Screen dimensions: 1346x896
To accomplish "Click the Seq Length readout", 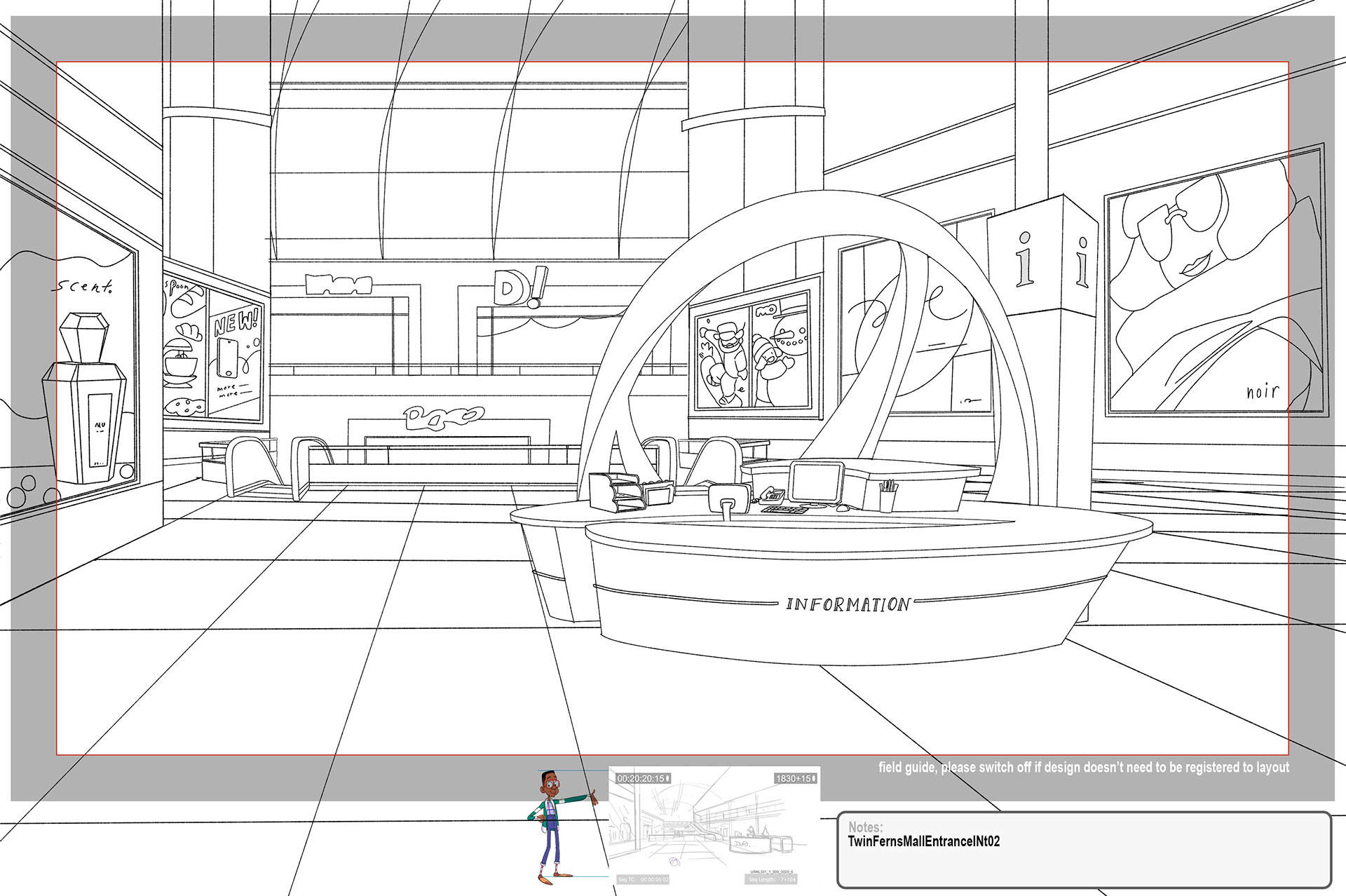I will point(772,879).
